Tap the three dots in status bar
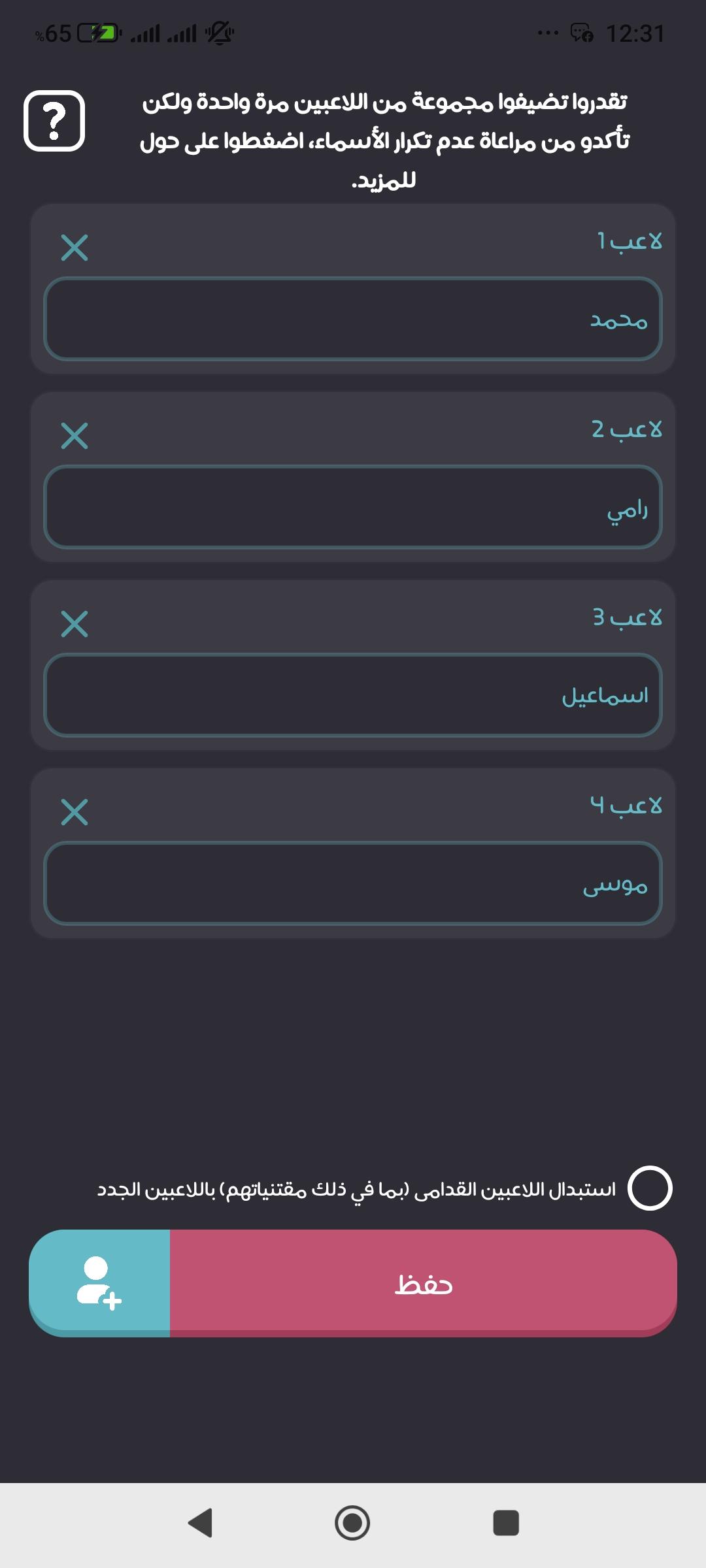706x1568 pixels. [548, 33]
